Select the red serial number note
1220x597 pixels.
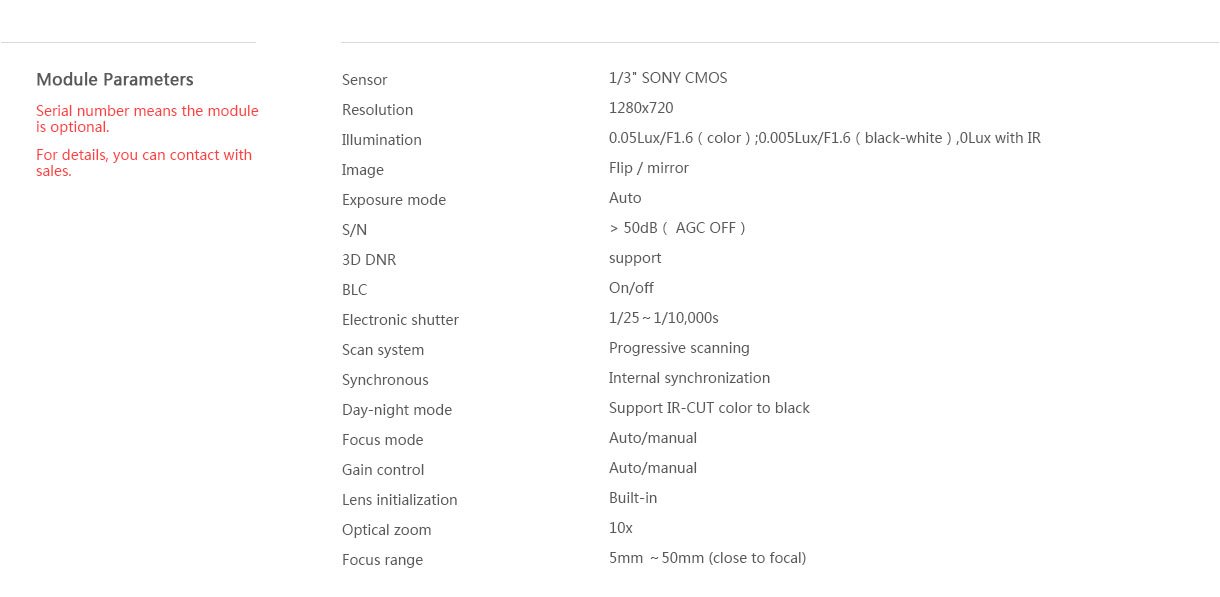point(147,119)
